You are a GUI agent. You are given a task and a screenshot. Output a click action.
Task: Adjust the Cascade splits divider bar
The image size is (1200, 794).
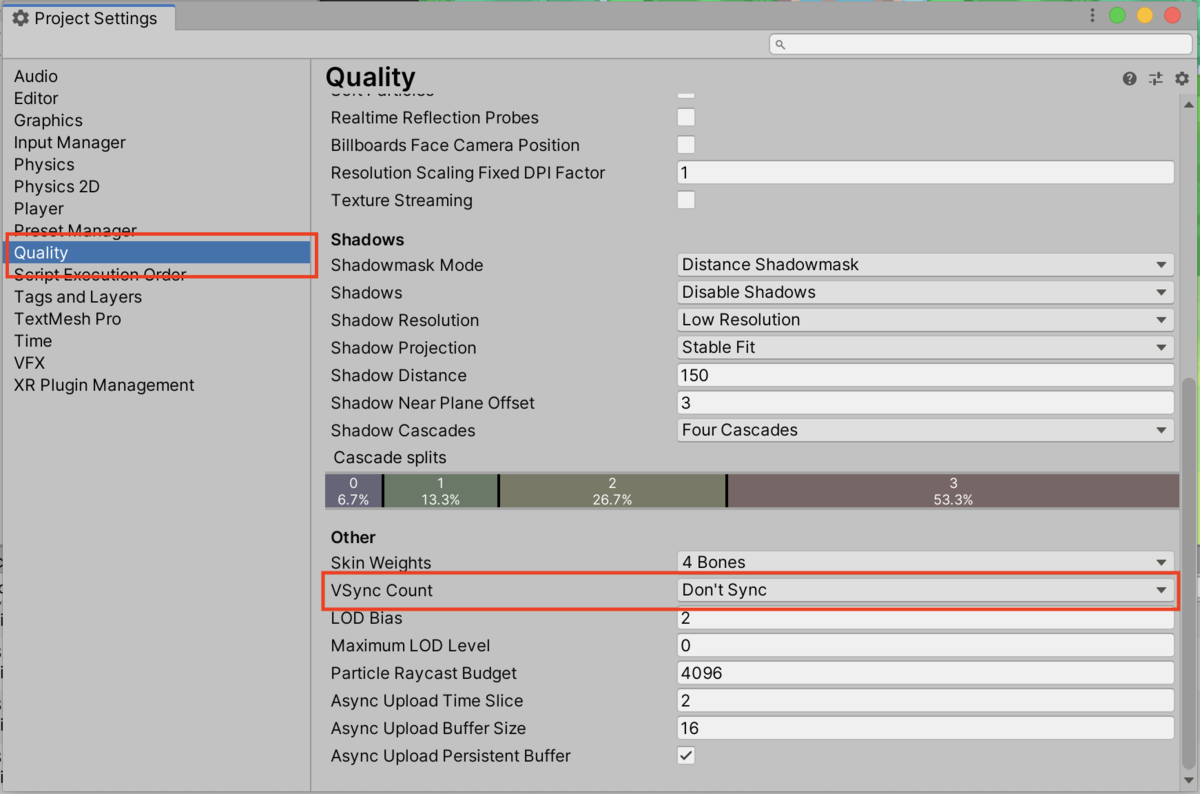498,490
